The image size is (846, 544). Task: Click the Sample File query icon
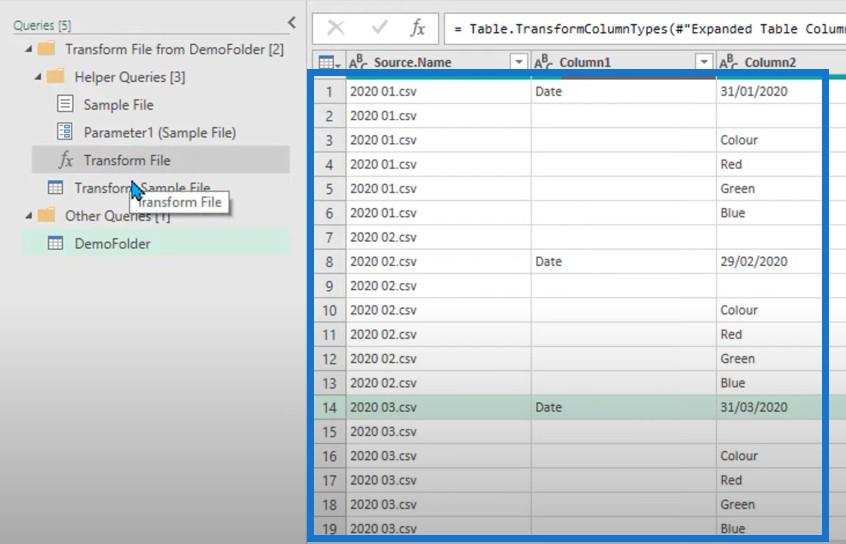point(65,104)
